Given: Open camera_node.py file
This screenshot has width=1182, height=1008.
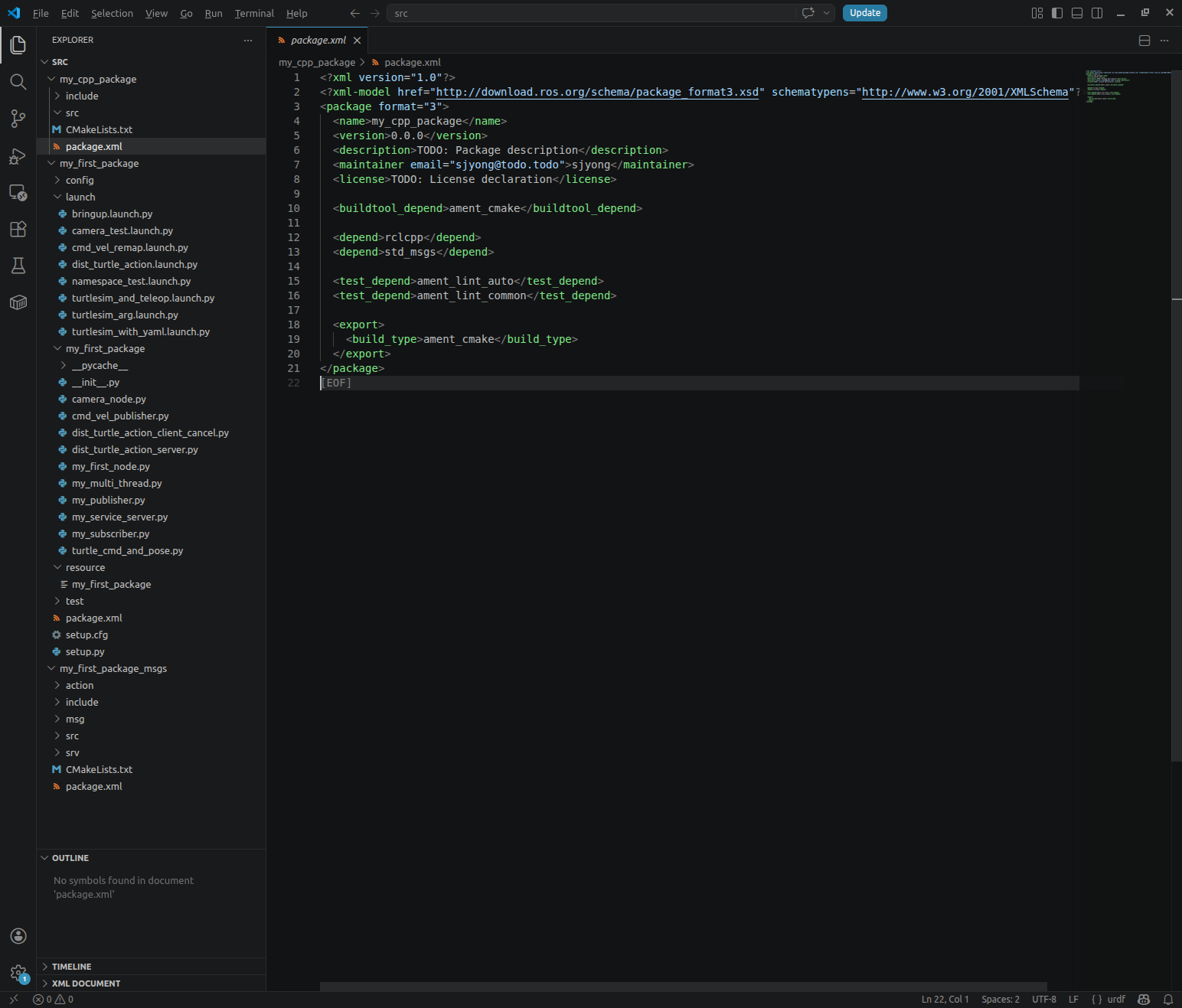Looking at the screenshot, I should point(151,399).
